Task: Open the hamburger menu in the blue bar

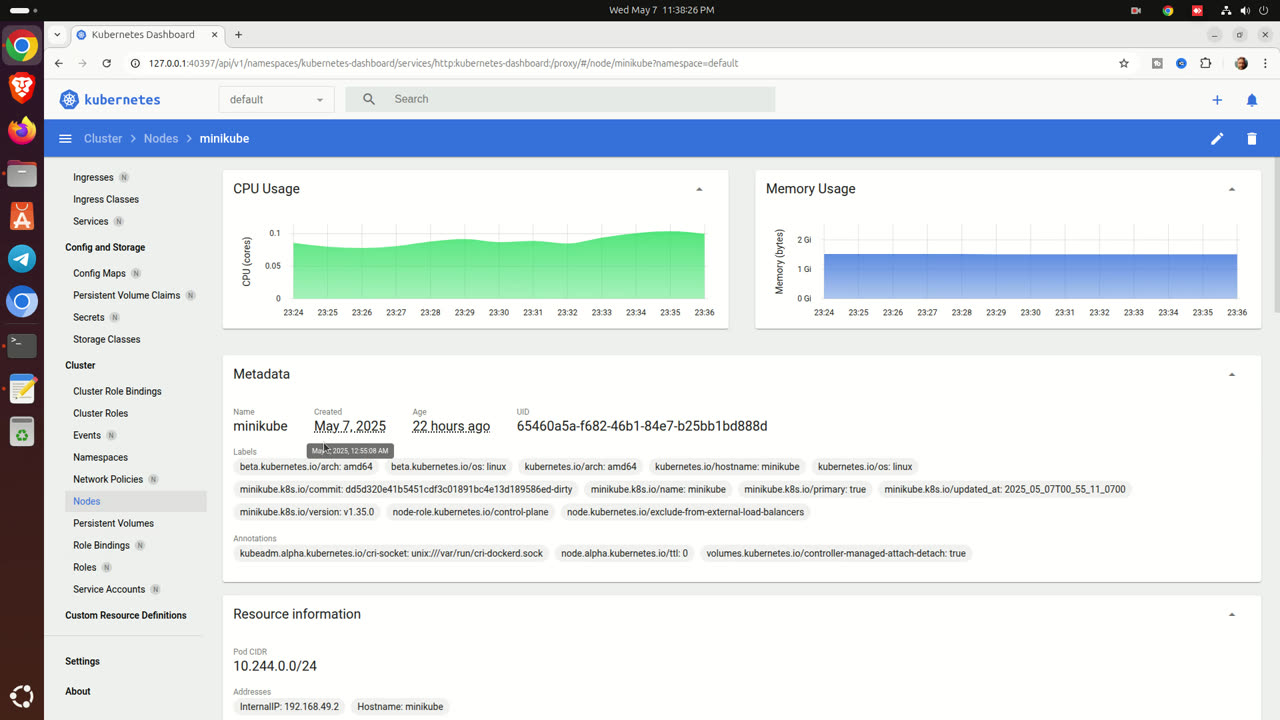Action: [65, 139]
